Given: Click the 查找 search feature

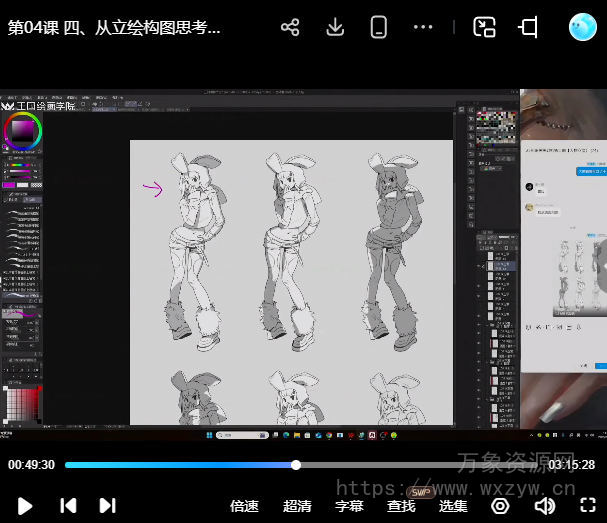Looking at the screenshot, I should coord(401,506).
